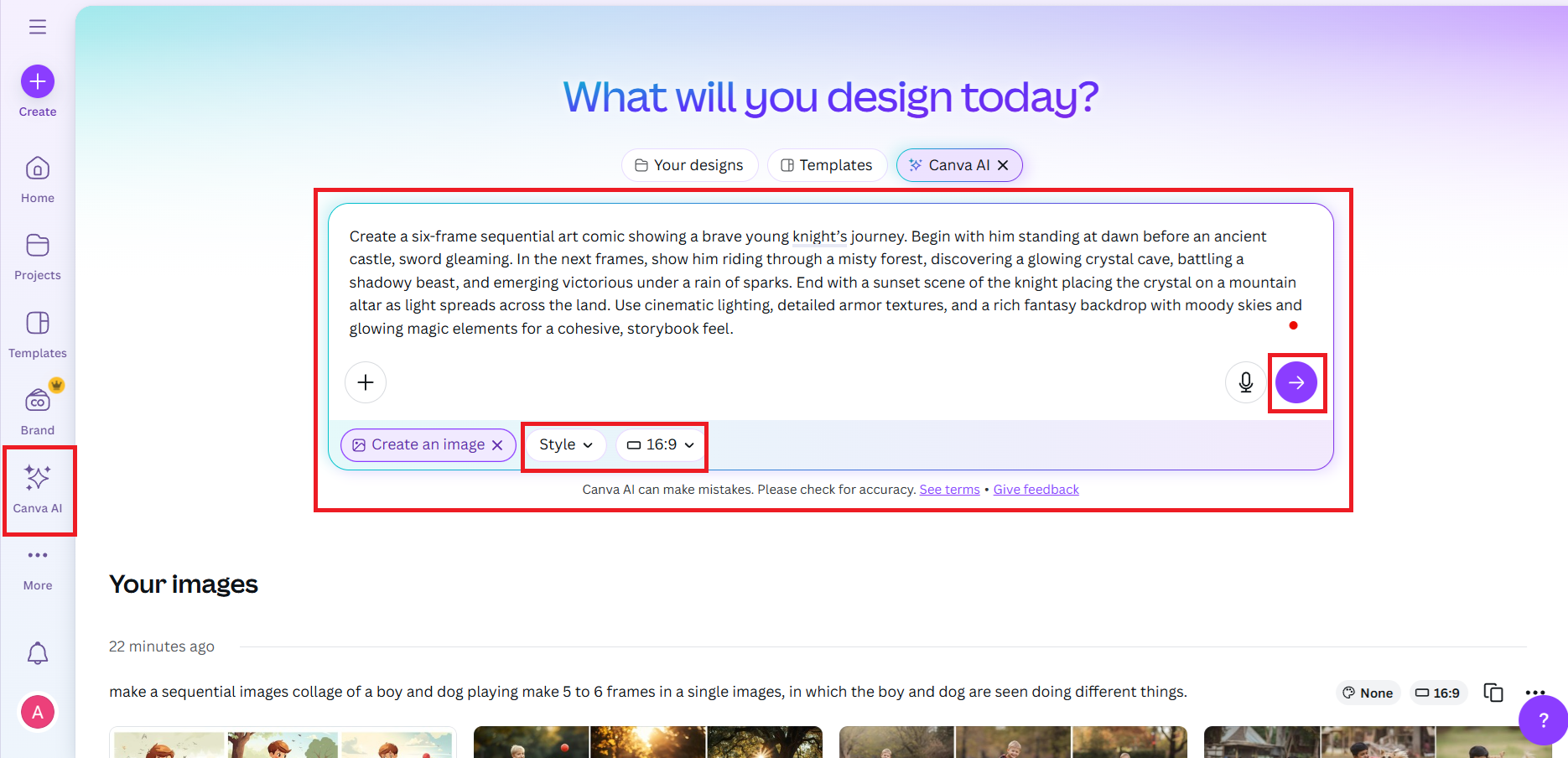
Task: Select Canva AI in the sidebar
Action: pos(37,478)
